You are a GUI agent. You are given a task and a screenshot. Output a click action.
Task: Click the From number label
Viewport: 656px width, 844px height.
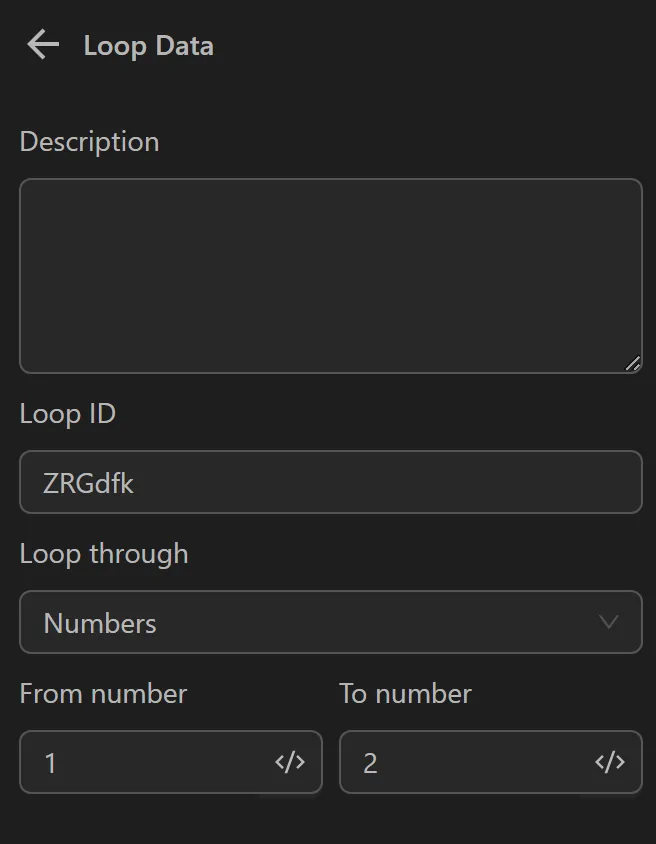pos(103,693)
